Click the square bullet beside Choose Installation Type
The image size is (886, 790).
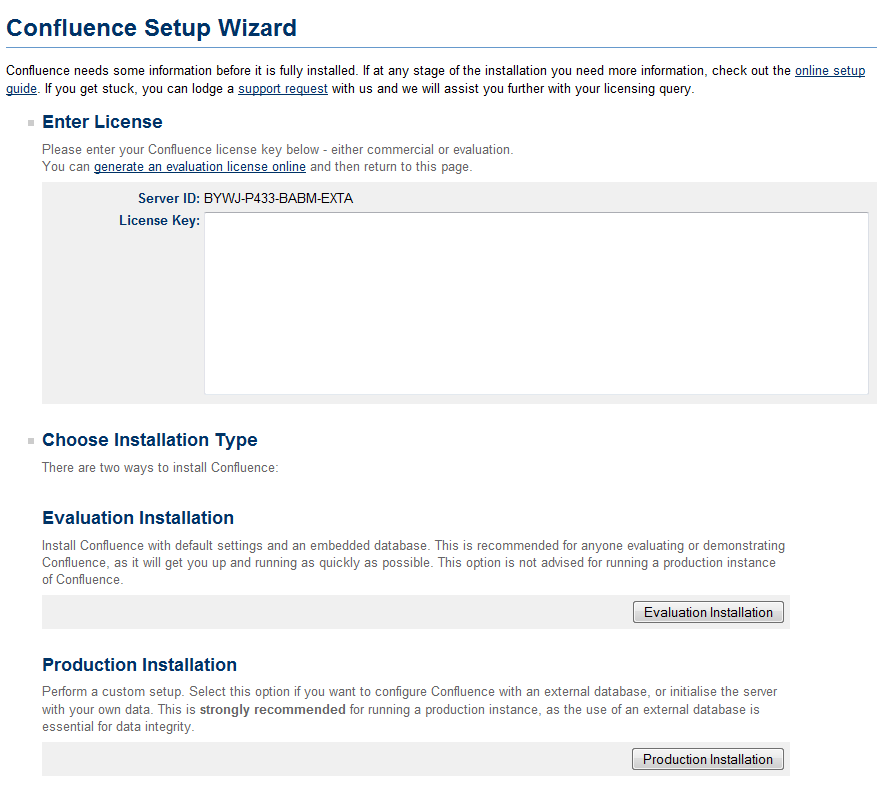[31, 441]
